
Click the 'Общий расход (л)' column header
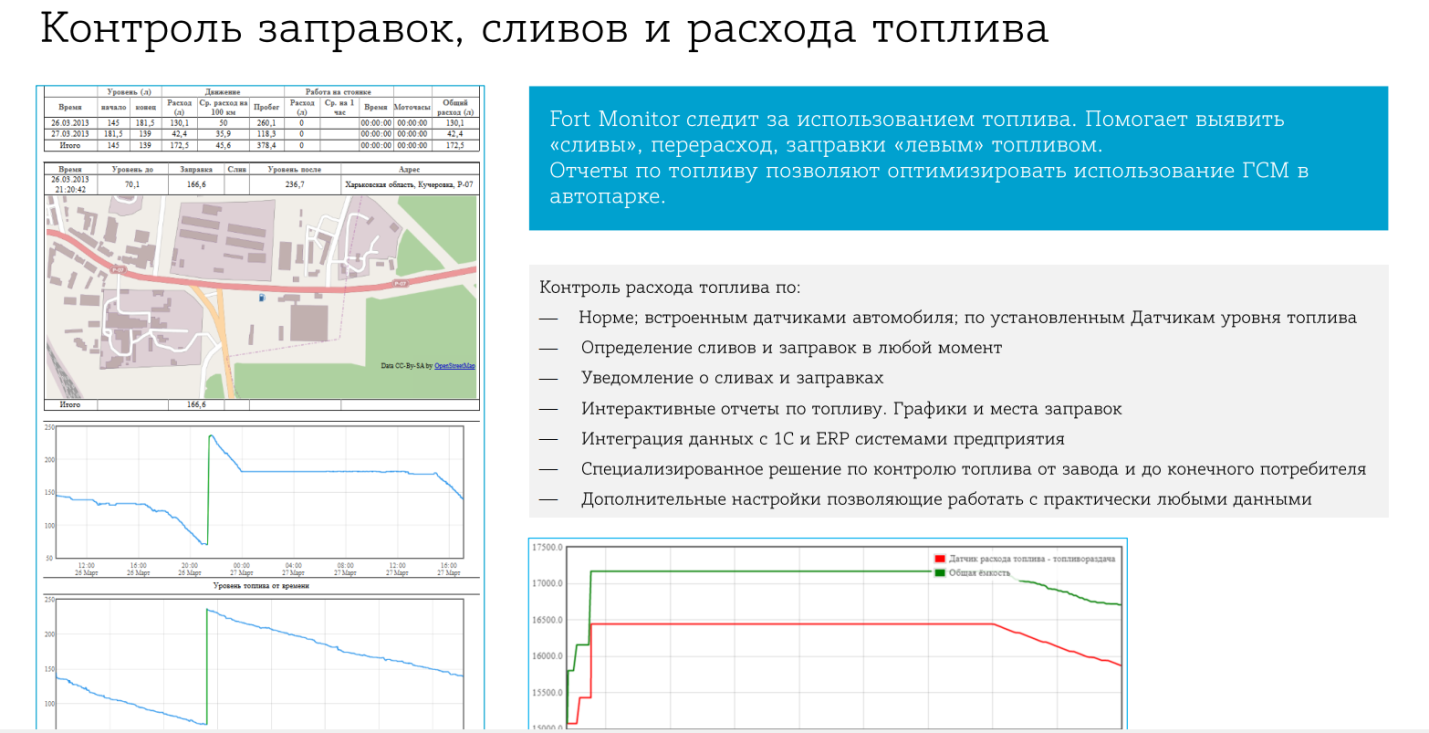pyautogui.click(x=455, y=107)
